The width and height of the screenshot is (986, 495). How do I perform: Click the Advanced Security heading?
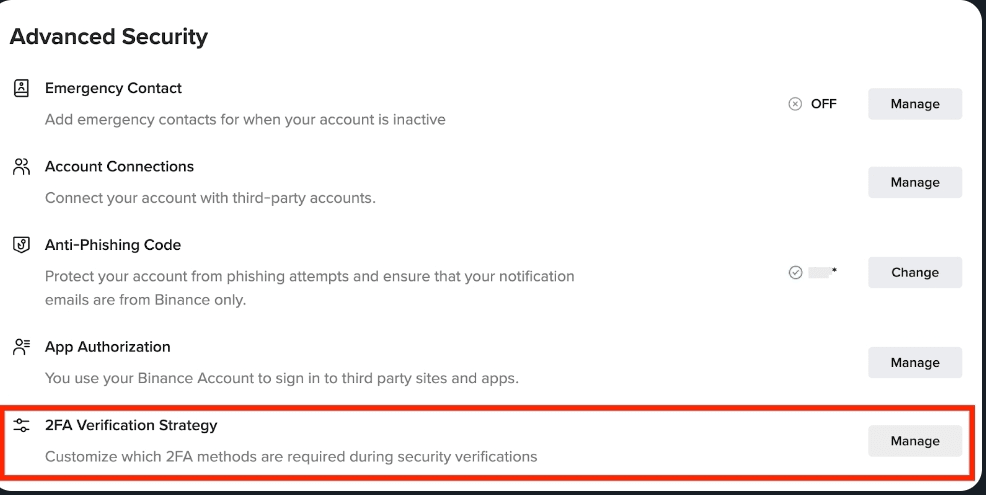(108, 37)
